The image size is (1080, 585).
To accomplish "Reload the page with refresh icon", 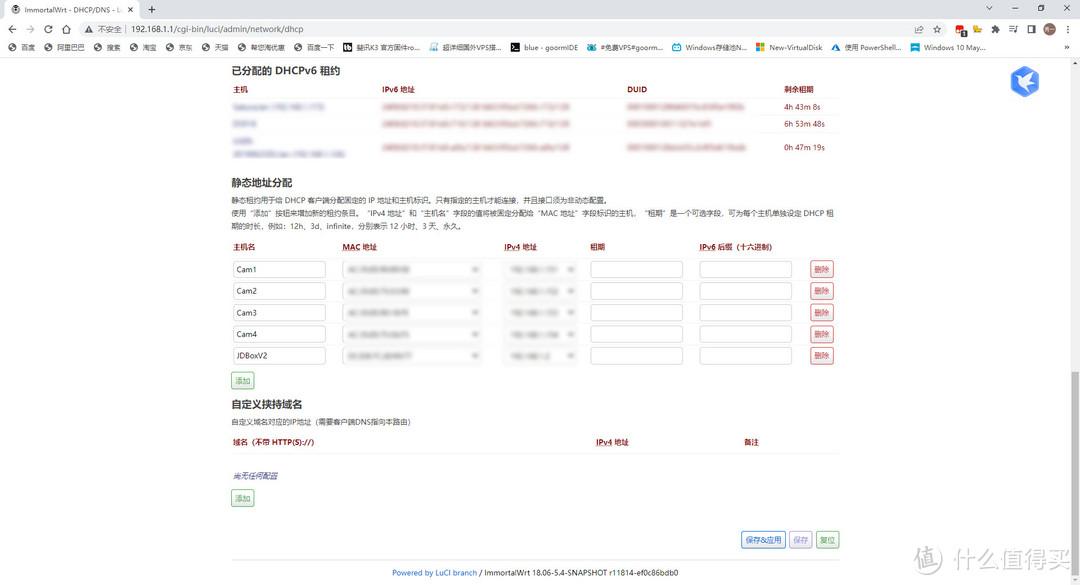I will pyautogui.click(x=48, y=29).
